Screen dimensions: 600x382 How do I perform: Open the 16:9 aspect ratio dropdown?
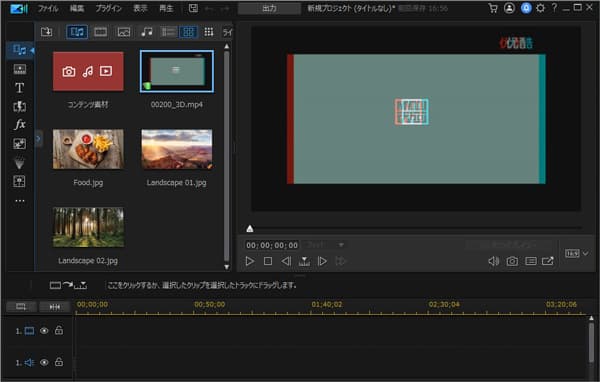coord(577,253)
